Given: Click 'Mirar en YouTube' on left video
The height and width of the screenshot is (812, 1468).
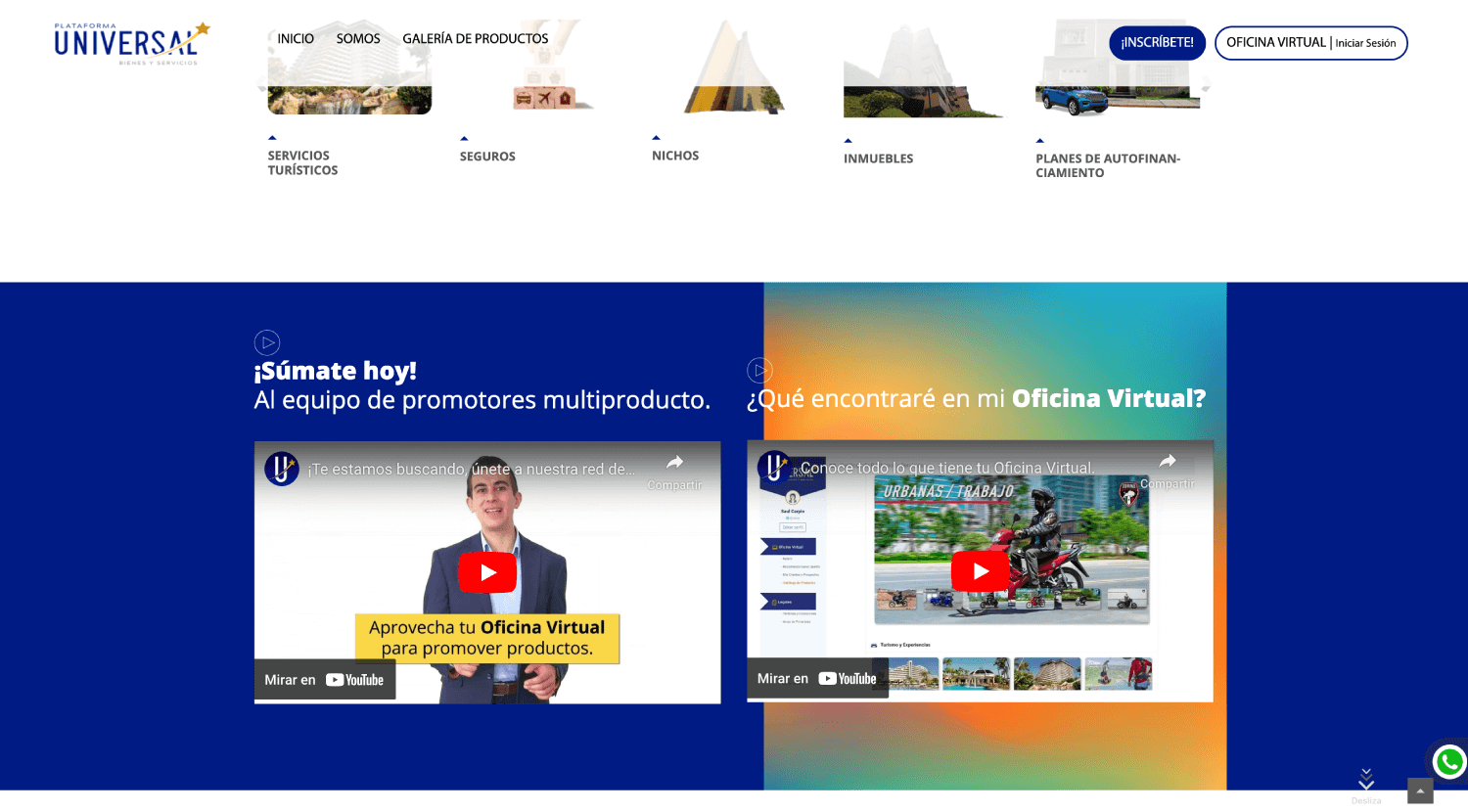Looking at the screenshot, I should click(x=325, y=680).
